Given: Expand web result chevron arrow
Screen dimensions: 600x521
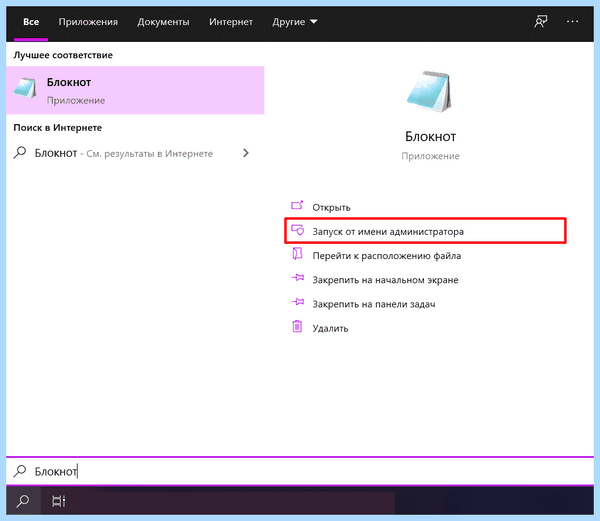Looking at the screenshot, I should click(x=246, y=153).
